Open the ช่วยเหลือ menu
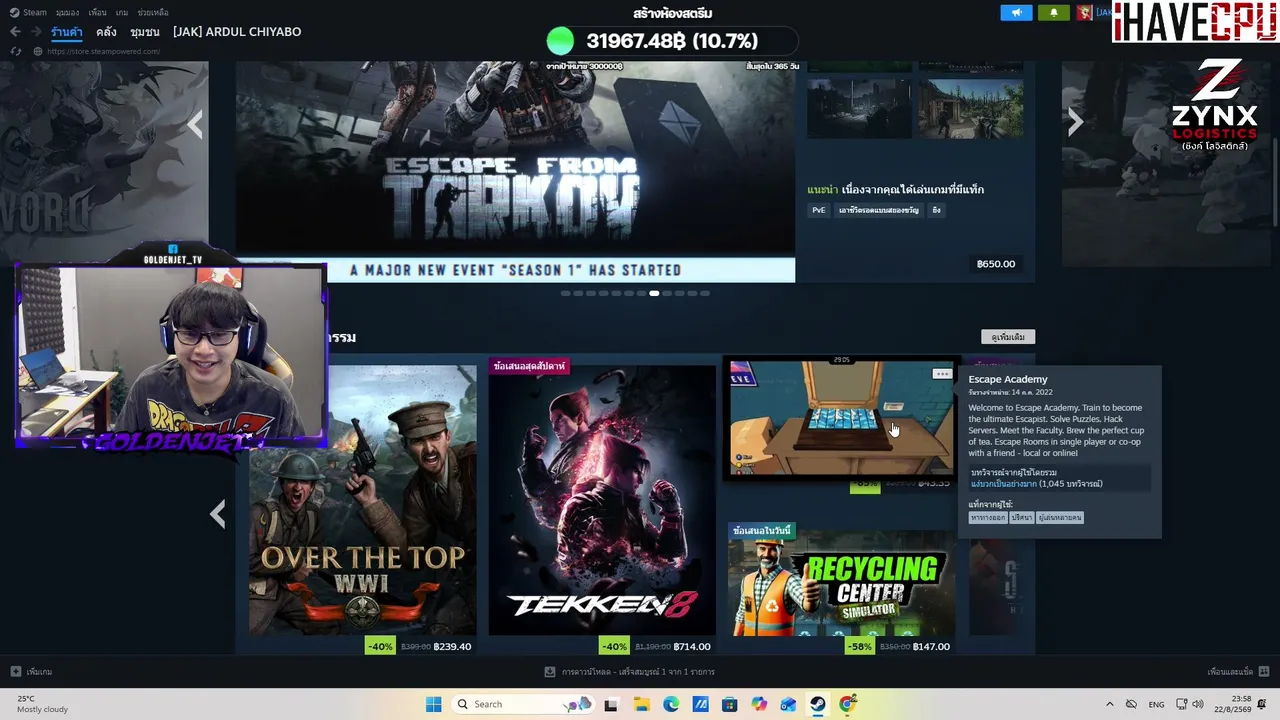The width and height of the screenshot is (1280, 720). coord(153,13)
